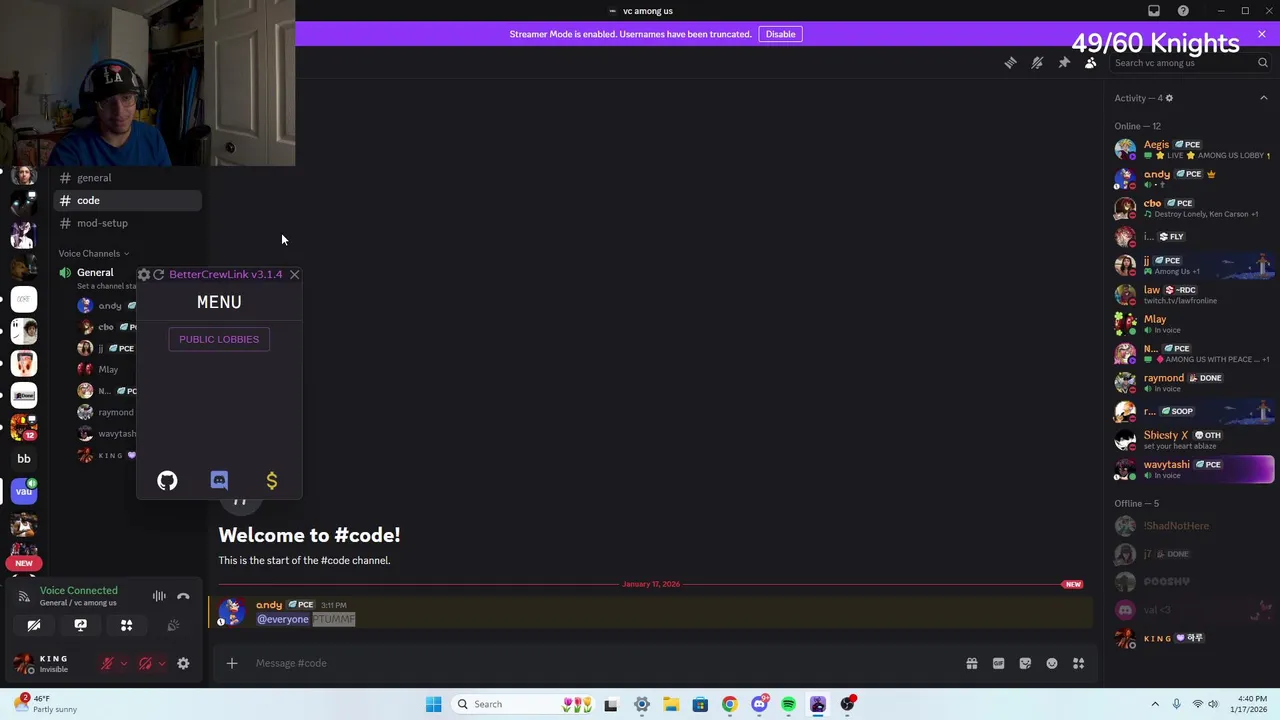Open the soundboard icon in voice panel
Screen dimensions: 1280x720
173,625
